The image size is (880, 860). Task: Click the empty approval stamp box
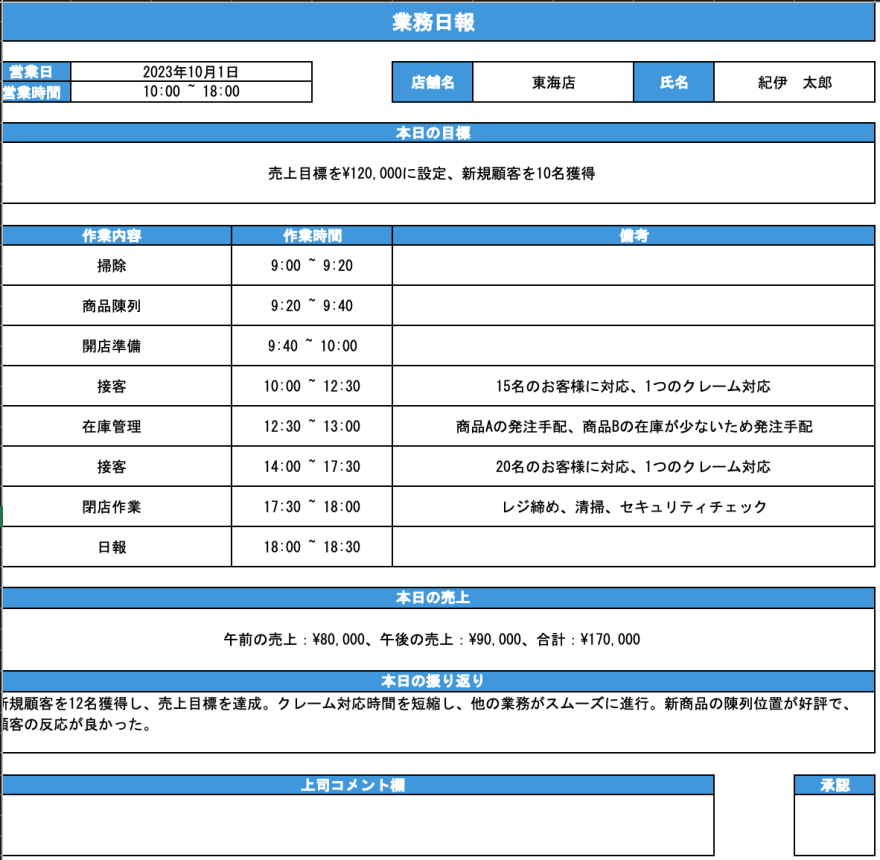(x=835, y=825)
